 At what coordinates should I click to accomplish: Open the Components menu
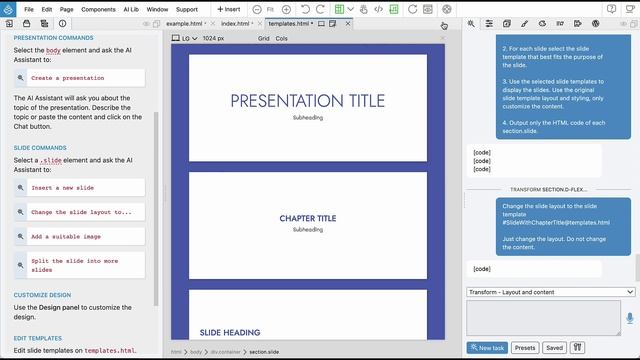(x=98, y=9)
